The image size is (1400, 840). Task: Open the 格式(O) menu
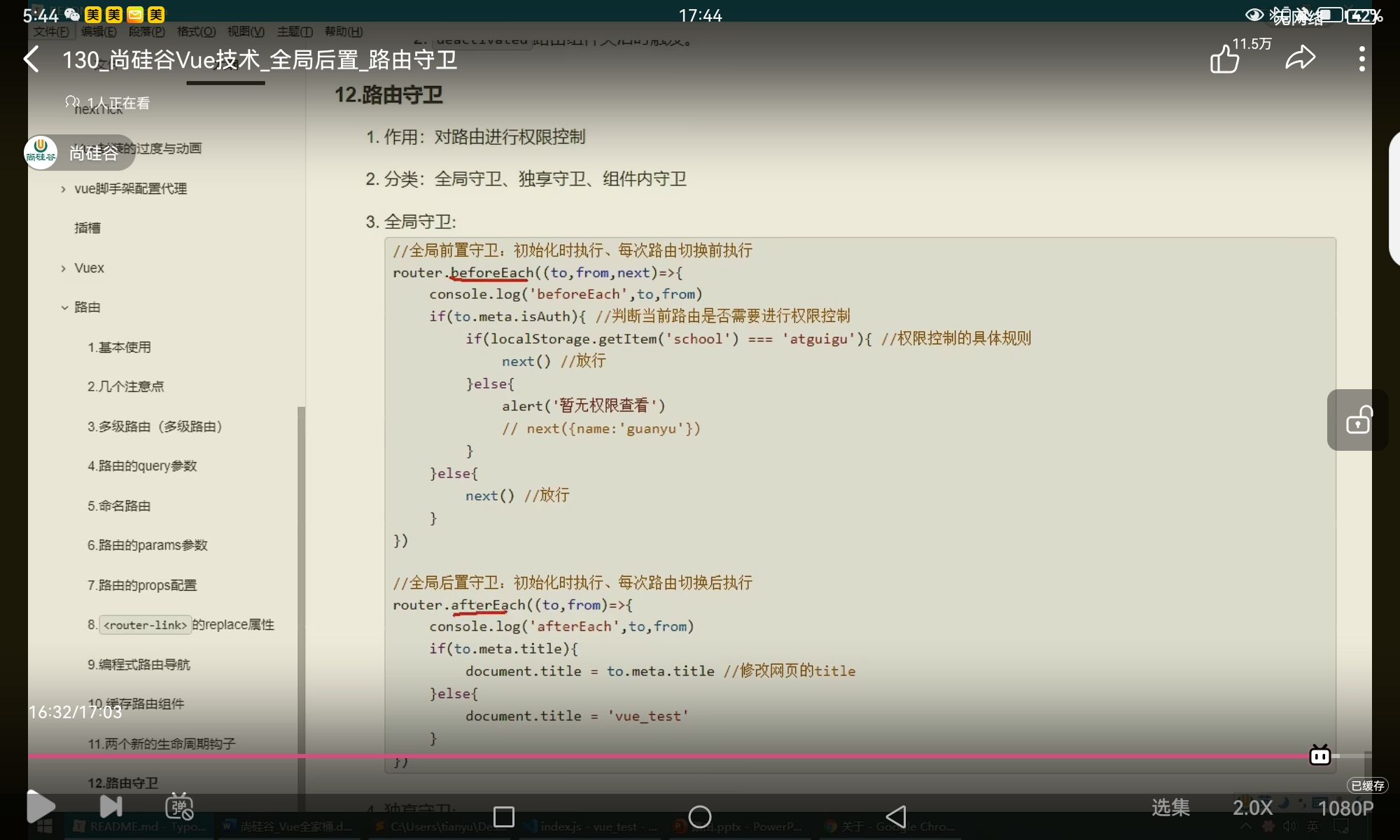196,31
